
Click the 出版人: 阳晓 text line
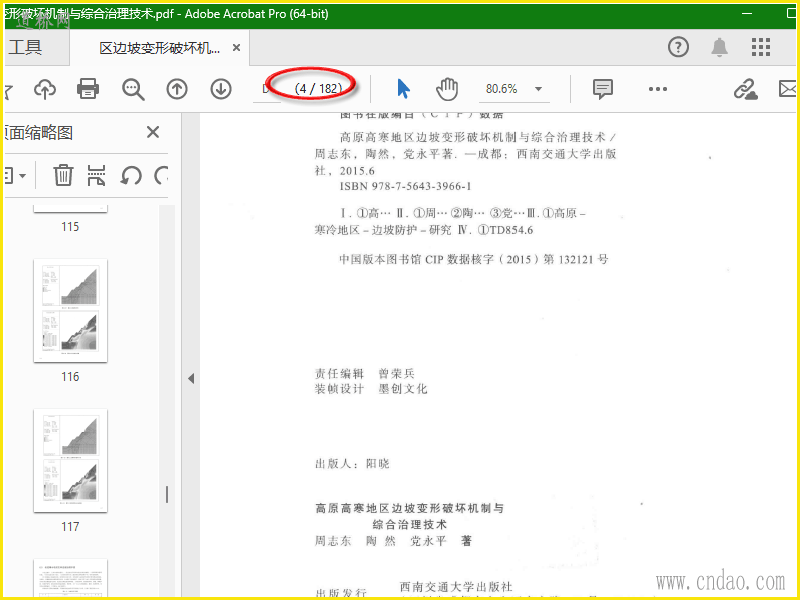tap(352, 464)
